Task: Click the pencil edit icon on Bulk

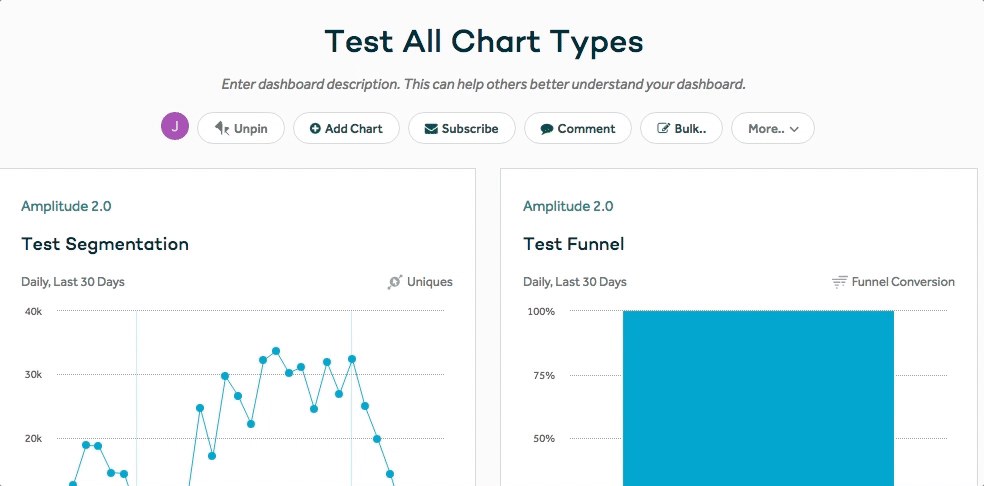Action: 663,129
